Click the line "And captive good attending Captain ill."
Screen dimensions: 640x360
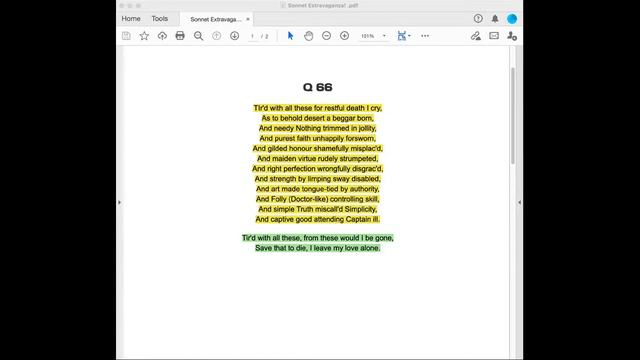(x=318, y=219)
